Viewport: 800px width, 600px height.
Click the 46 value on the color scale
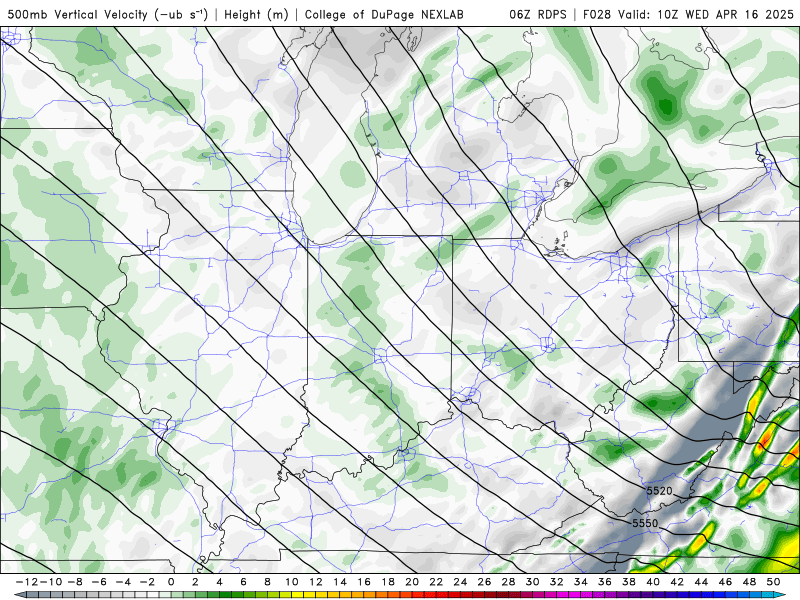pos(726,582)
